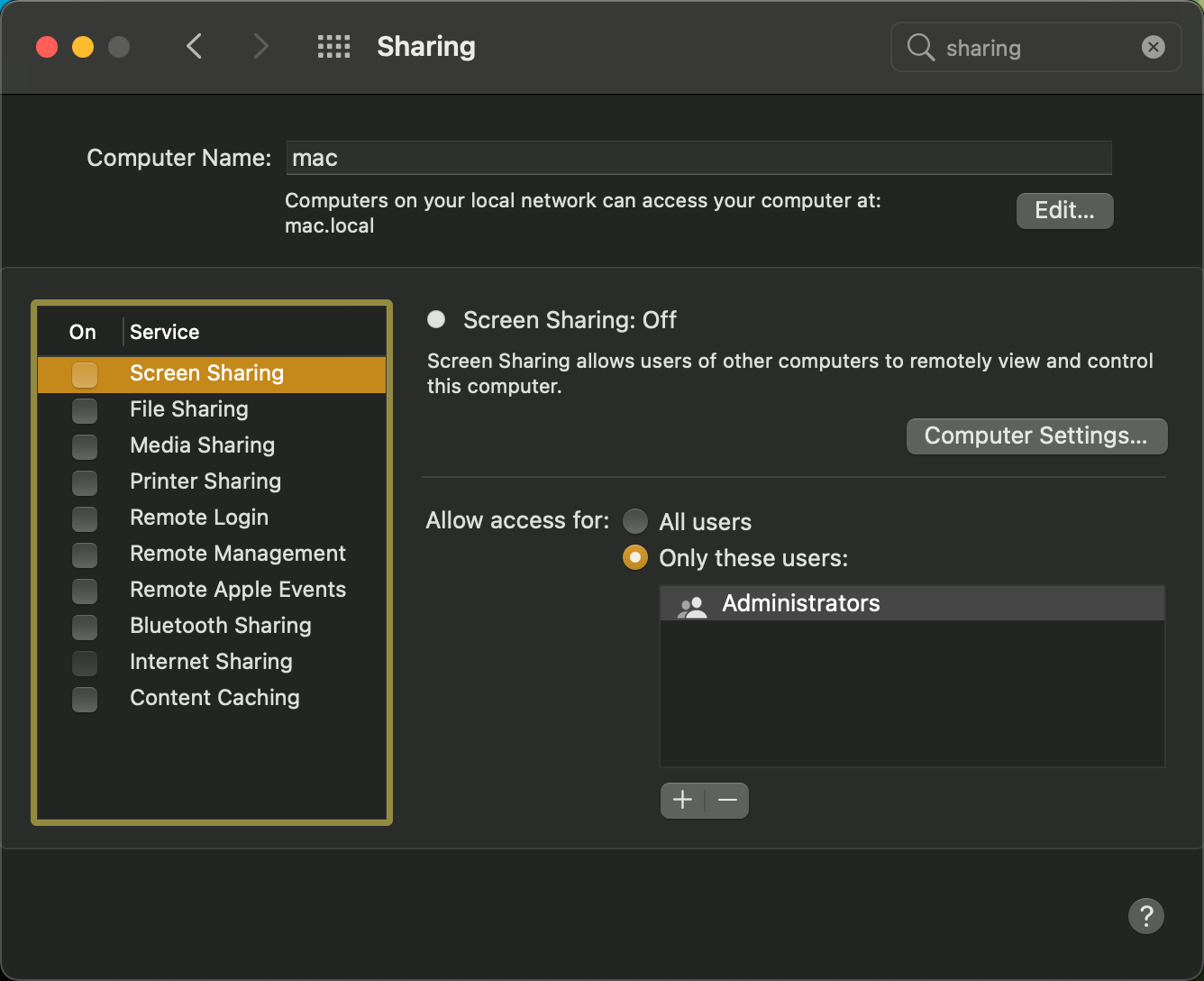This screenshot has height=981, width=1204.
Task: Click the Service column header
Action: [x=165, y=332]
